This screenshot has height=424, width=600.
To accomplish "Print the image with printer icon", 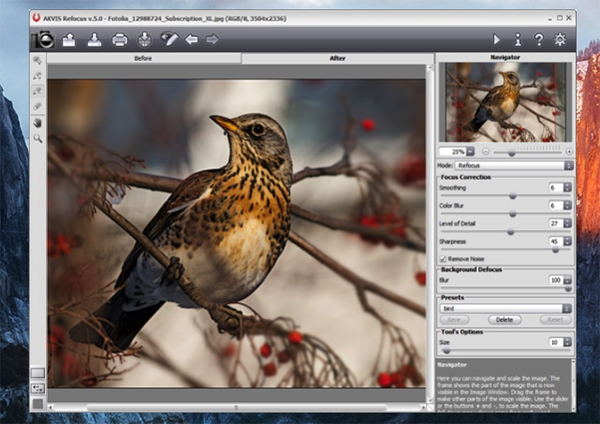I will tap(119, 40).
